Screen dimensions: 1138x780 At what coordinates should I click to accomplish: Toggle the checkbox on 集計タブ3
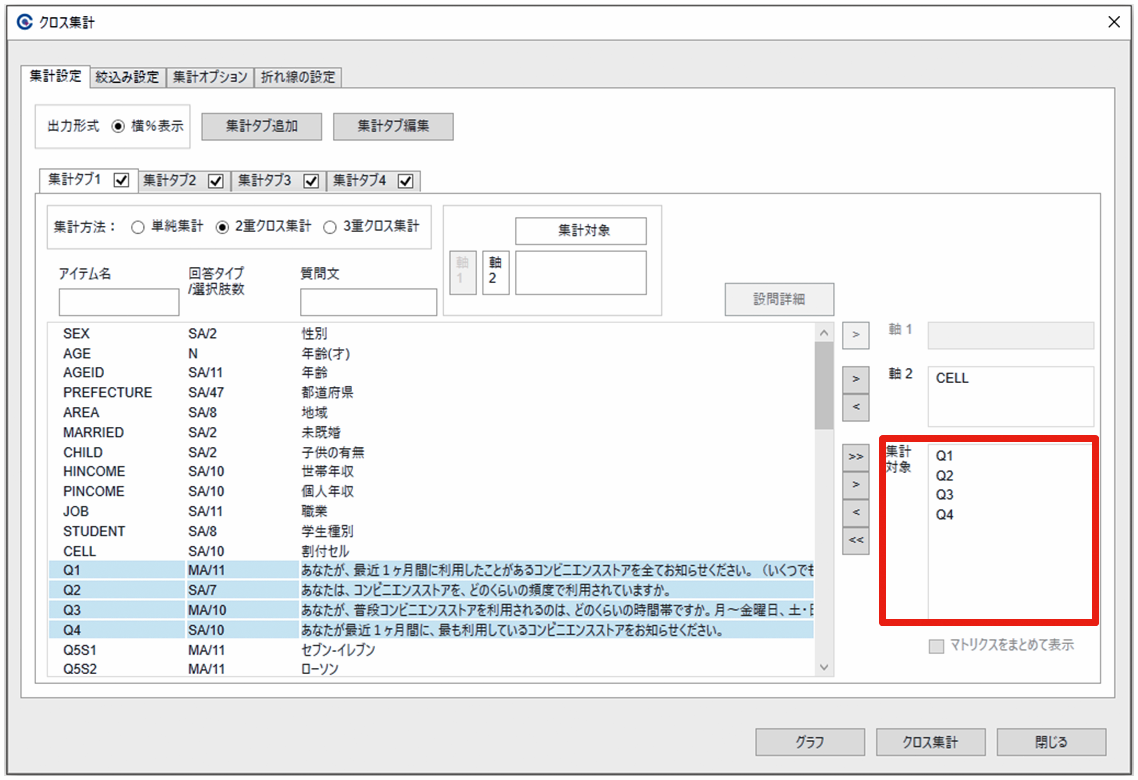click(x=311, y=181)
